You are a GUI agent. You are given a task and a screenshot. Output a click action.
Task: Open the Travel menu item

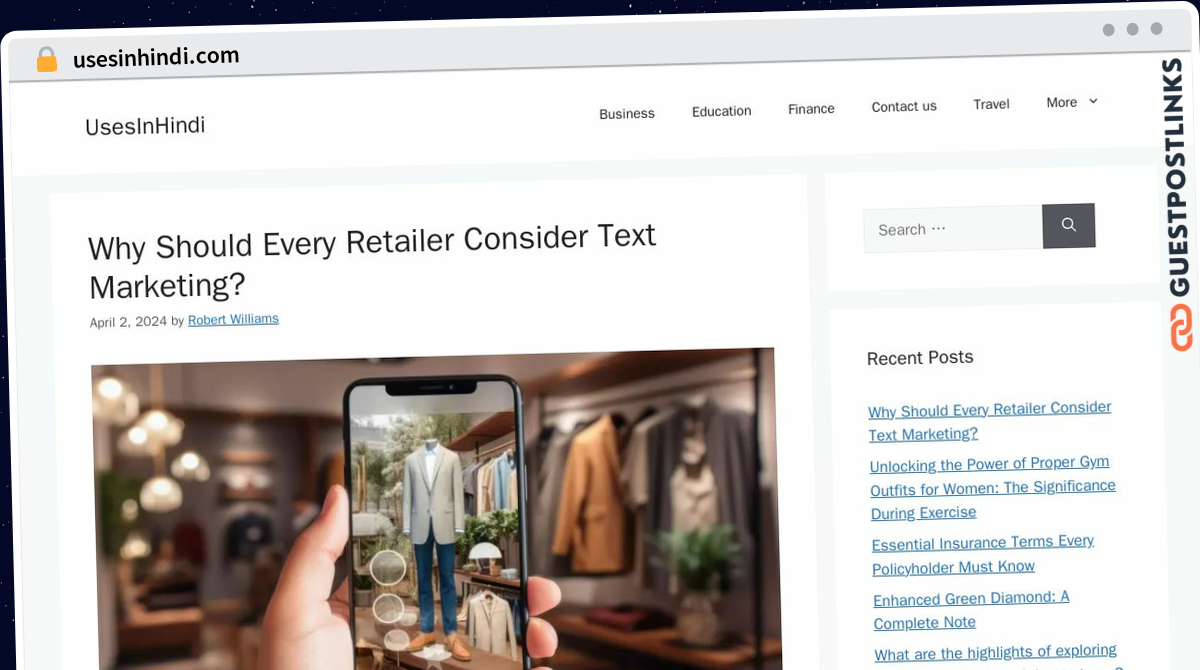click(991, 104)
